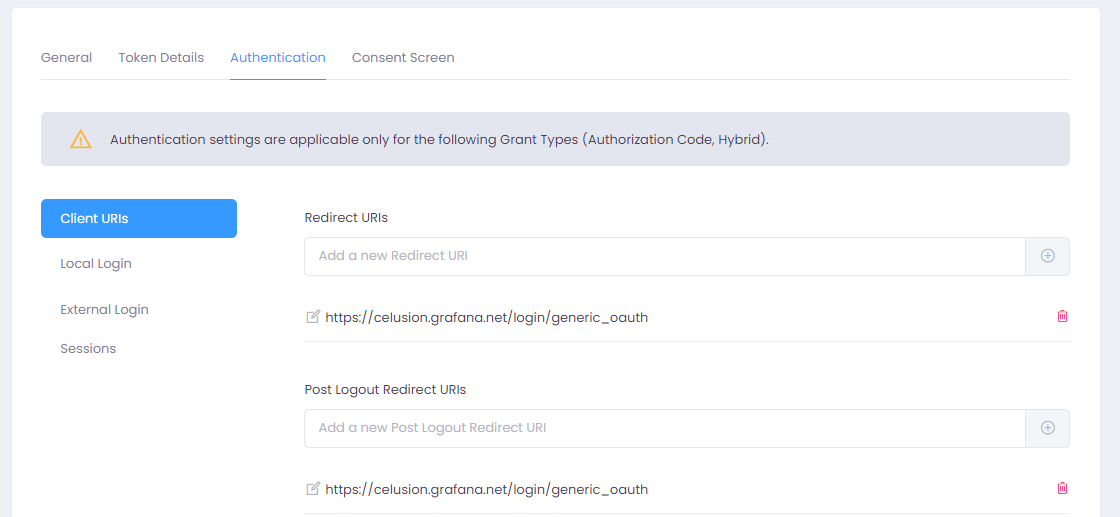
Task: Open the Consent Screen tab
Action: (403, 57)
